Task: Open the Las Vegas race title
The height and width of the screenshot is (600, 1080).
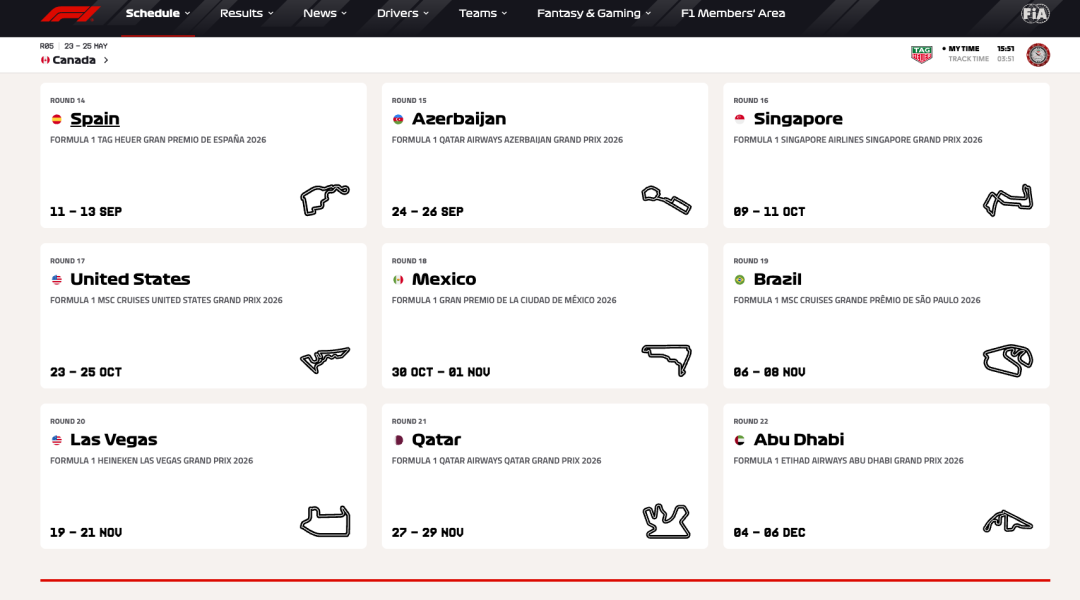Action: (114, 439)
